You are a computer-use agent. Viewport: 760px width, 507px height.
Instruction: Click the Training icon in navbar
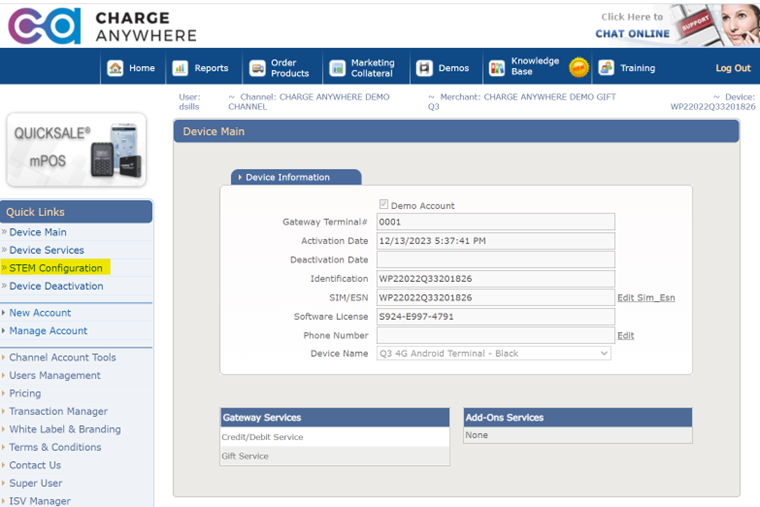click(606, 68)
